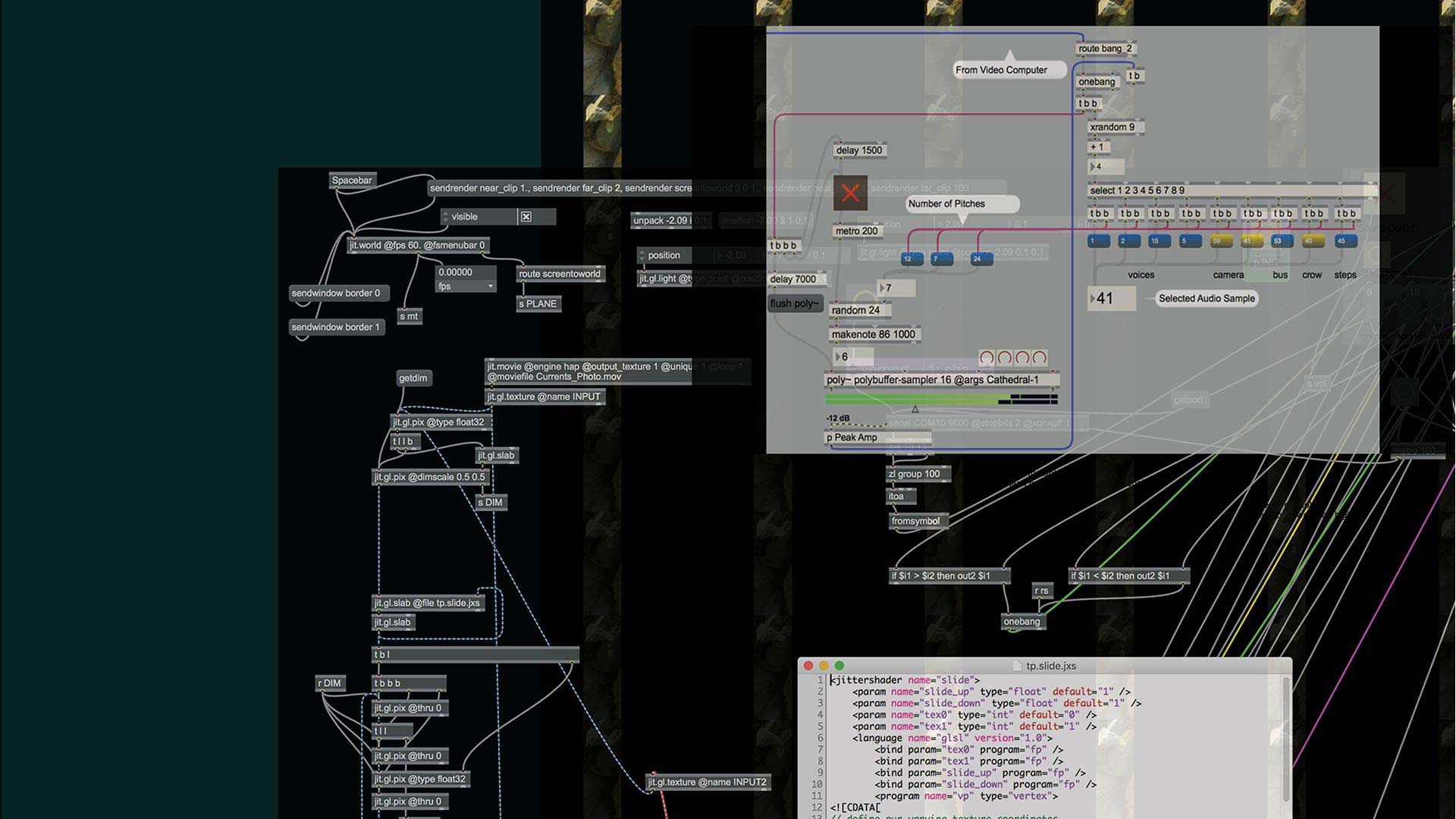Click the sendwindow border 0 message

click(x=339, y=293)
